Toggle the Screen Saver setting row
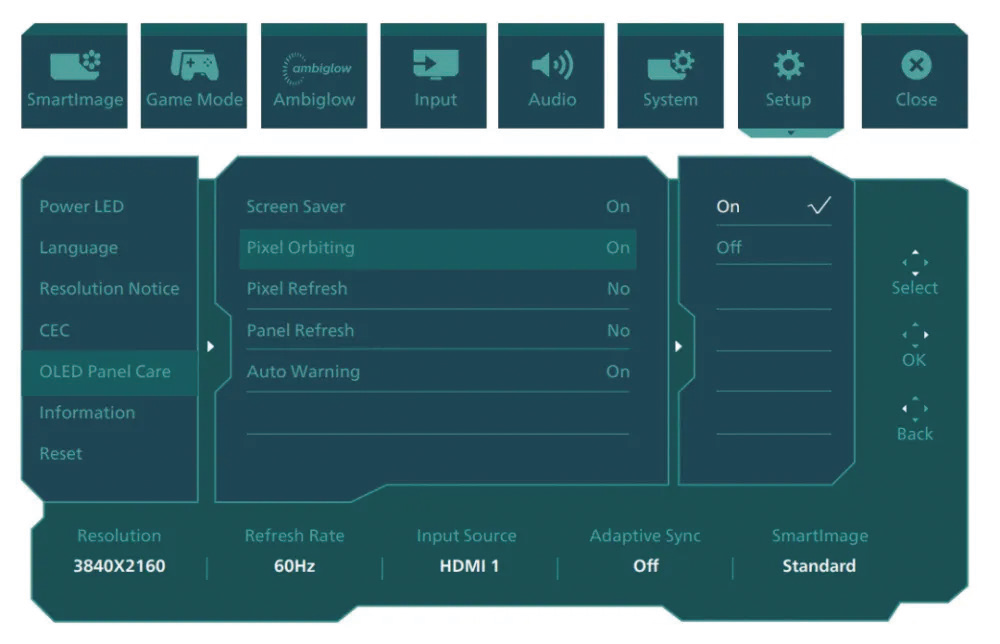1000x644 pixels. [438, 207]
